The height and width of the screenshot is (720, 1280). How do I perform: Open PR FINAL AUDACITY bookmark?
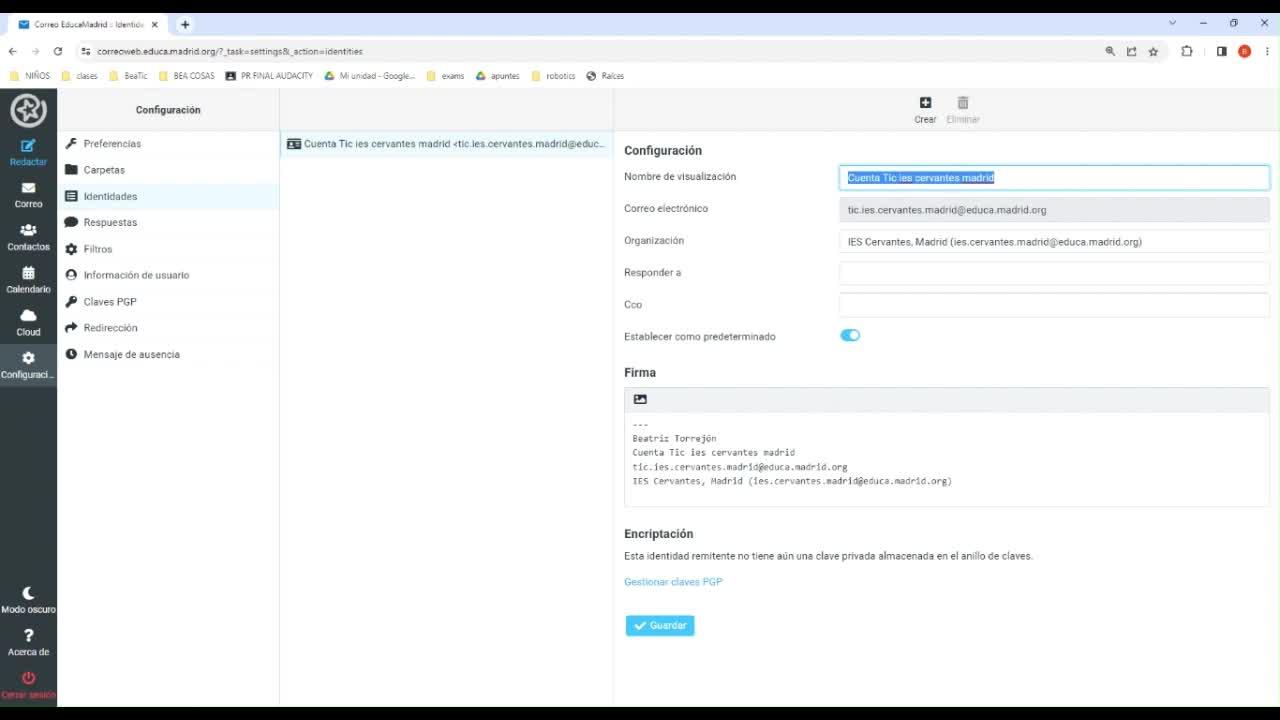point(269,76)
